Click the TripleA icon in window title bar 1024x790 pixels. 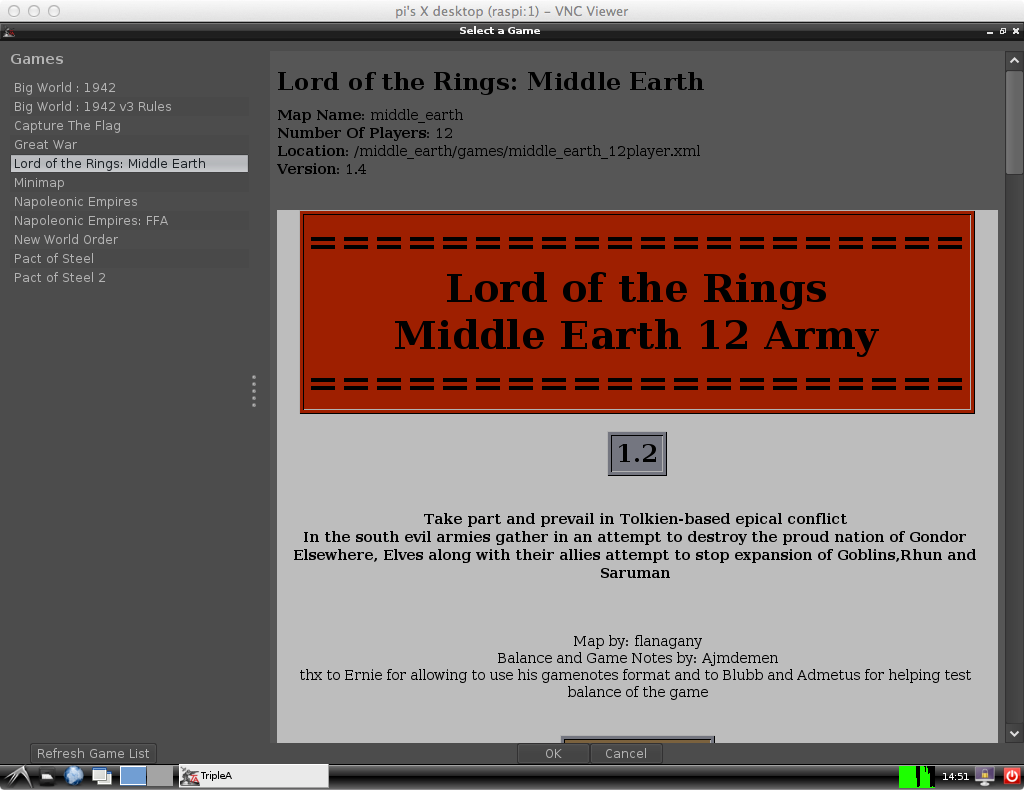pos(8,31)
